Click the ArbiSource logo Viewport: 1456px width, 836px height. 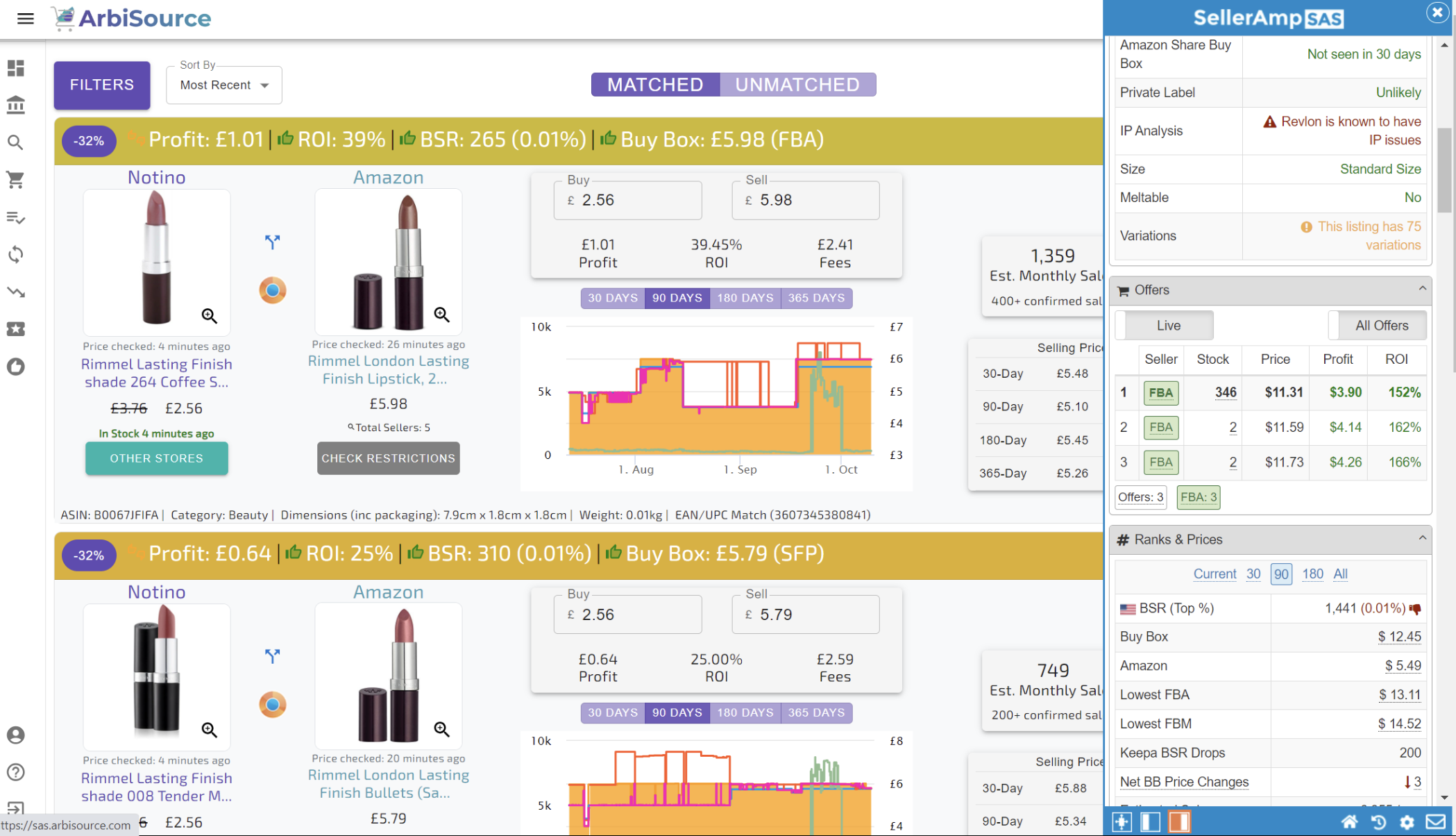point(131,18)
